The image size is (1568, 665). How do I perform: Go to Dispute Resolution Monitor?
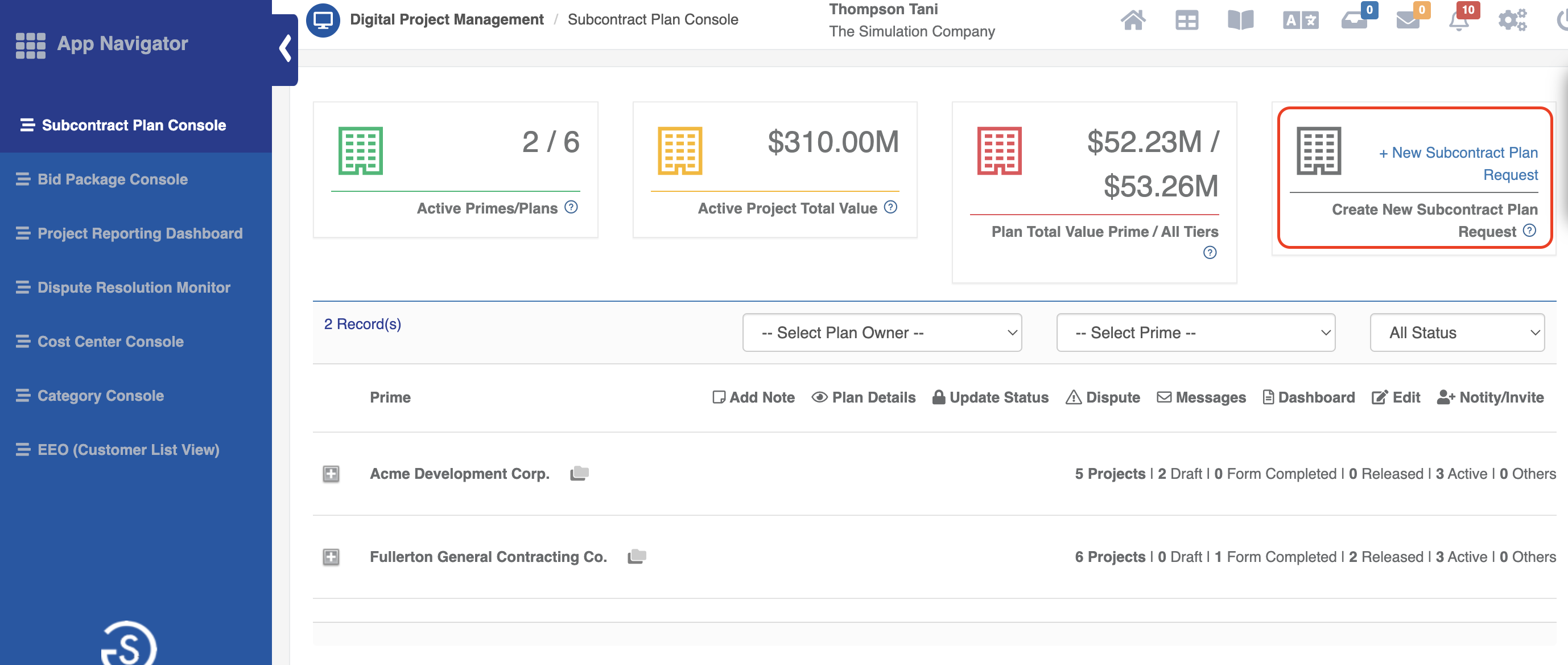click(133, 288)
